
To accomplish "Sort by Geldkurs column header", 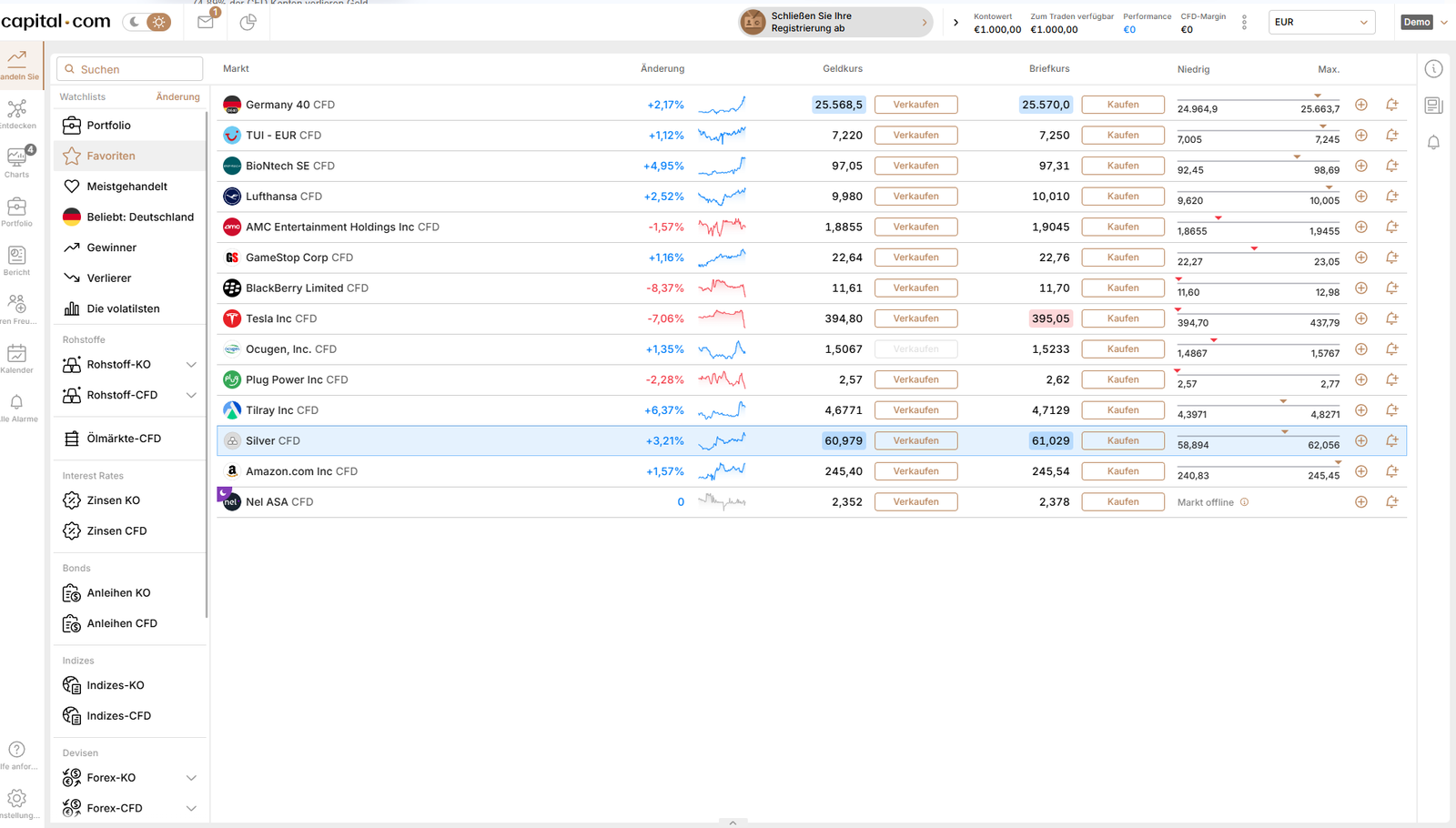I will point(843,69).
